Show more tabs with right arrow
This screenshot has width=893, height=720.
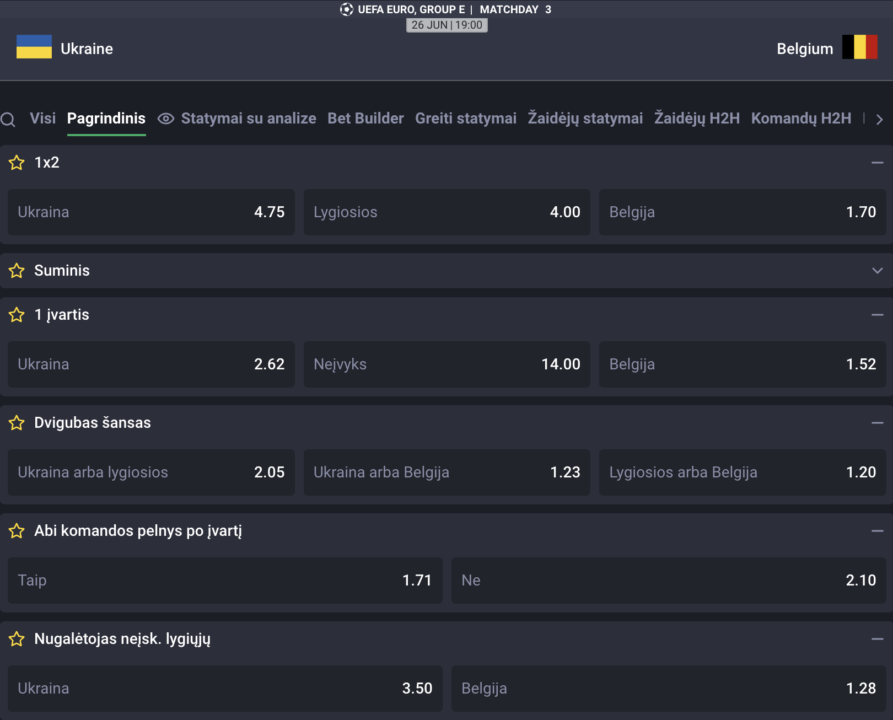[x=879, y=119]
